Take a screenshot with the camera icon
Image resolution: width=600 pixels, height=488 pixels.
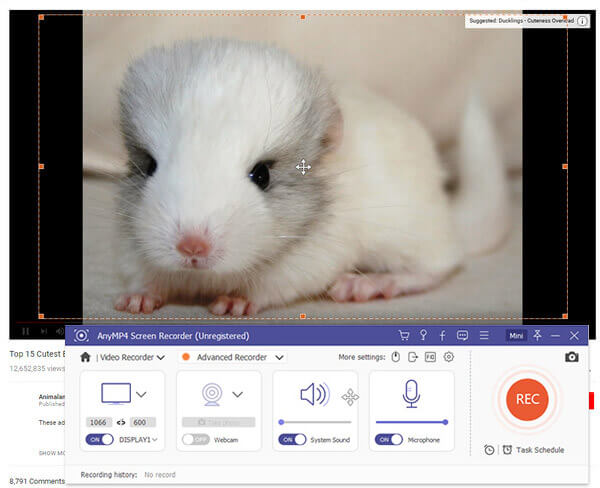pyautogui.click(x=572, y=357)
